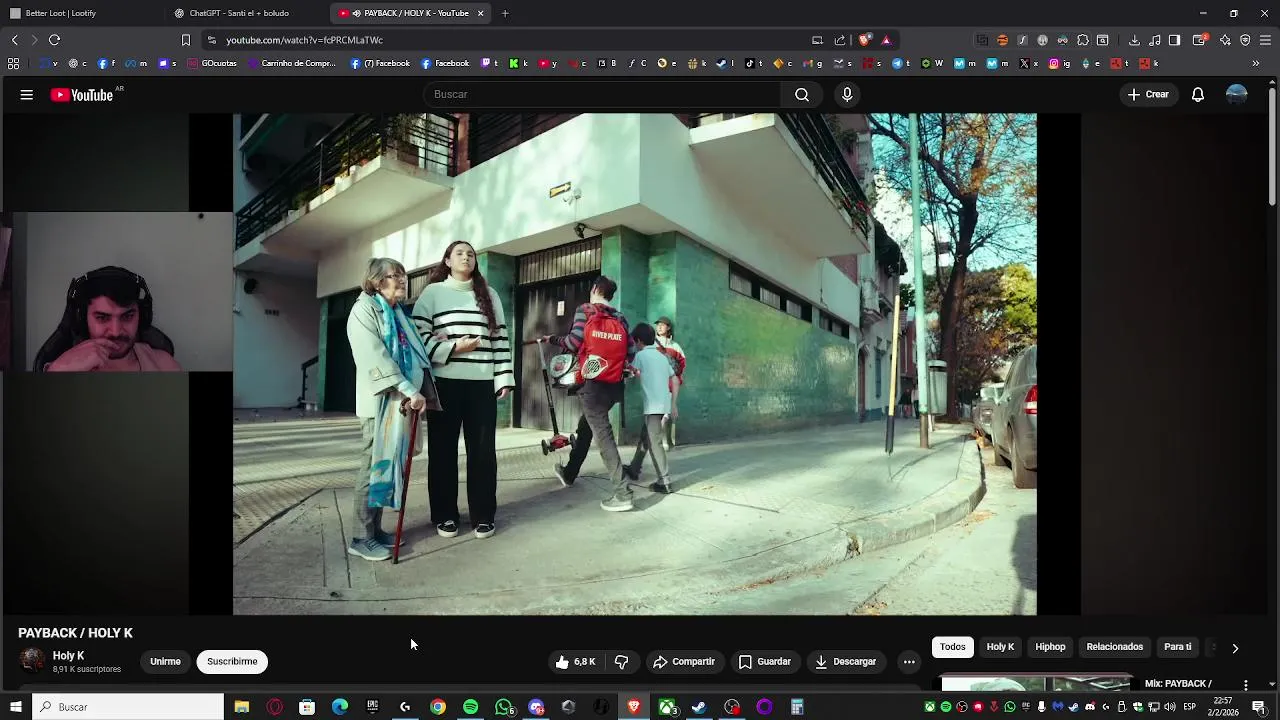Open File Explorer from the taskbar
Screen dimensions: 1280x720
[242, 707]
